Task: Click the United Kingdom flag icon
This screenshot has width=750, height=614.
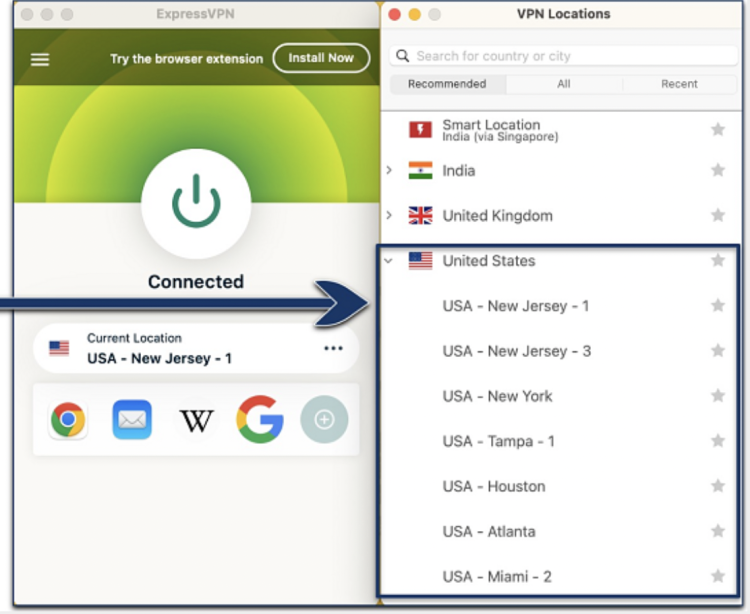Action: [x=420, y=215]
